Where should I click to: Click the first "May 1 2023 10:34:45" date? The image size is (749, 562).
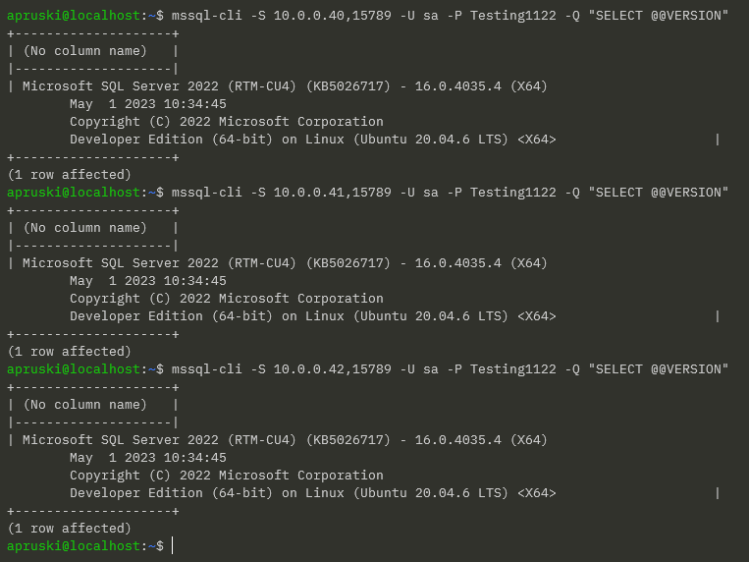tap(148, 104)
